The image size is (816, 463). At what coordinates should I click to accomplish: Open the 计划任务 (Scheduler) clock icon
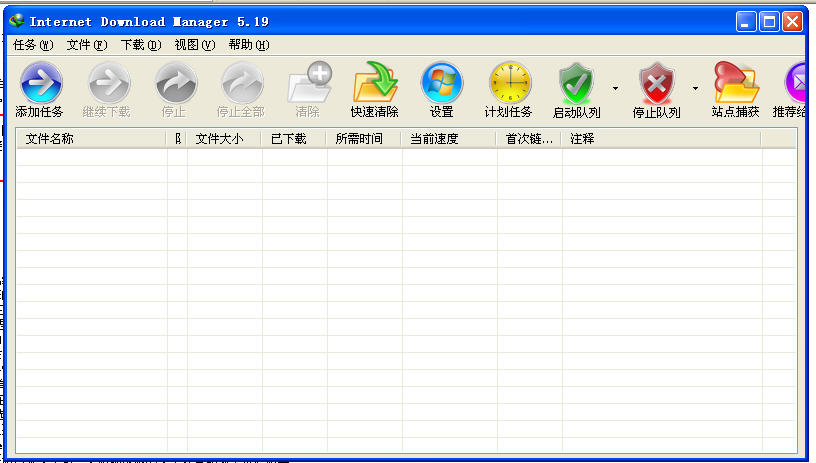(x=509, y=83)
